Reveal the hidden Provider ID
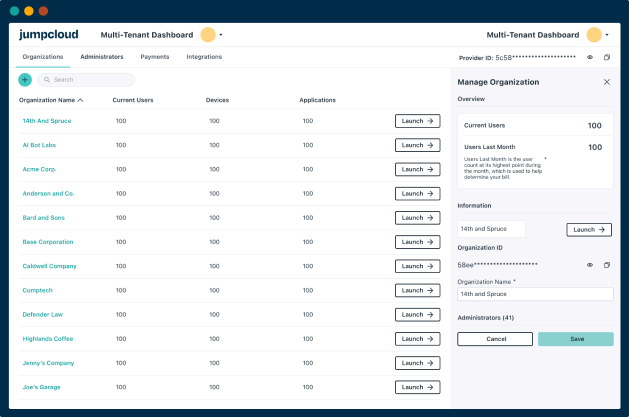Screen dimensions: 629x417 click(x=590, y=58)
